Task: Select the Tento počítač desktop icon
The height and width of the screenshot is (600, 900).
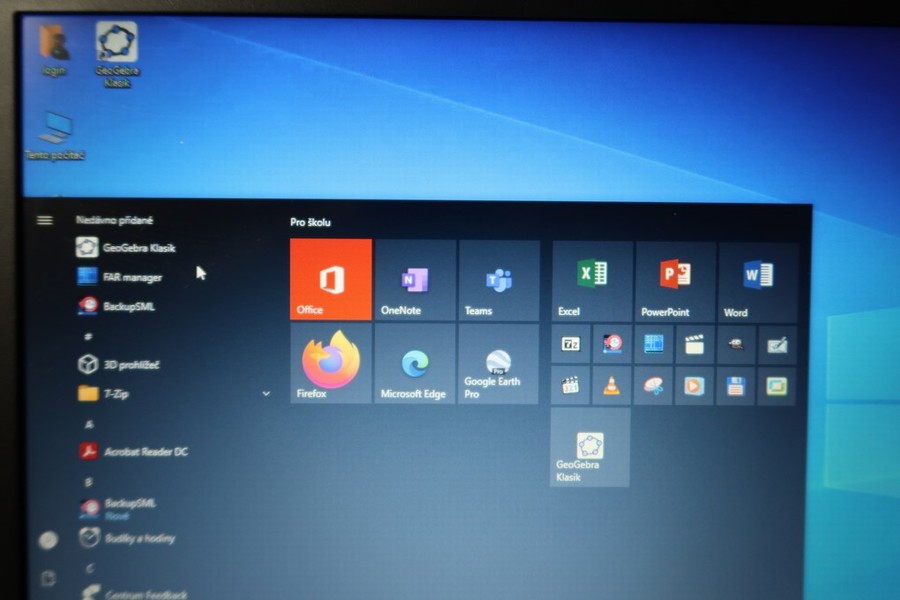Action: click(55, 136)
